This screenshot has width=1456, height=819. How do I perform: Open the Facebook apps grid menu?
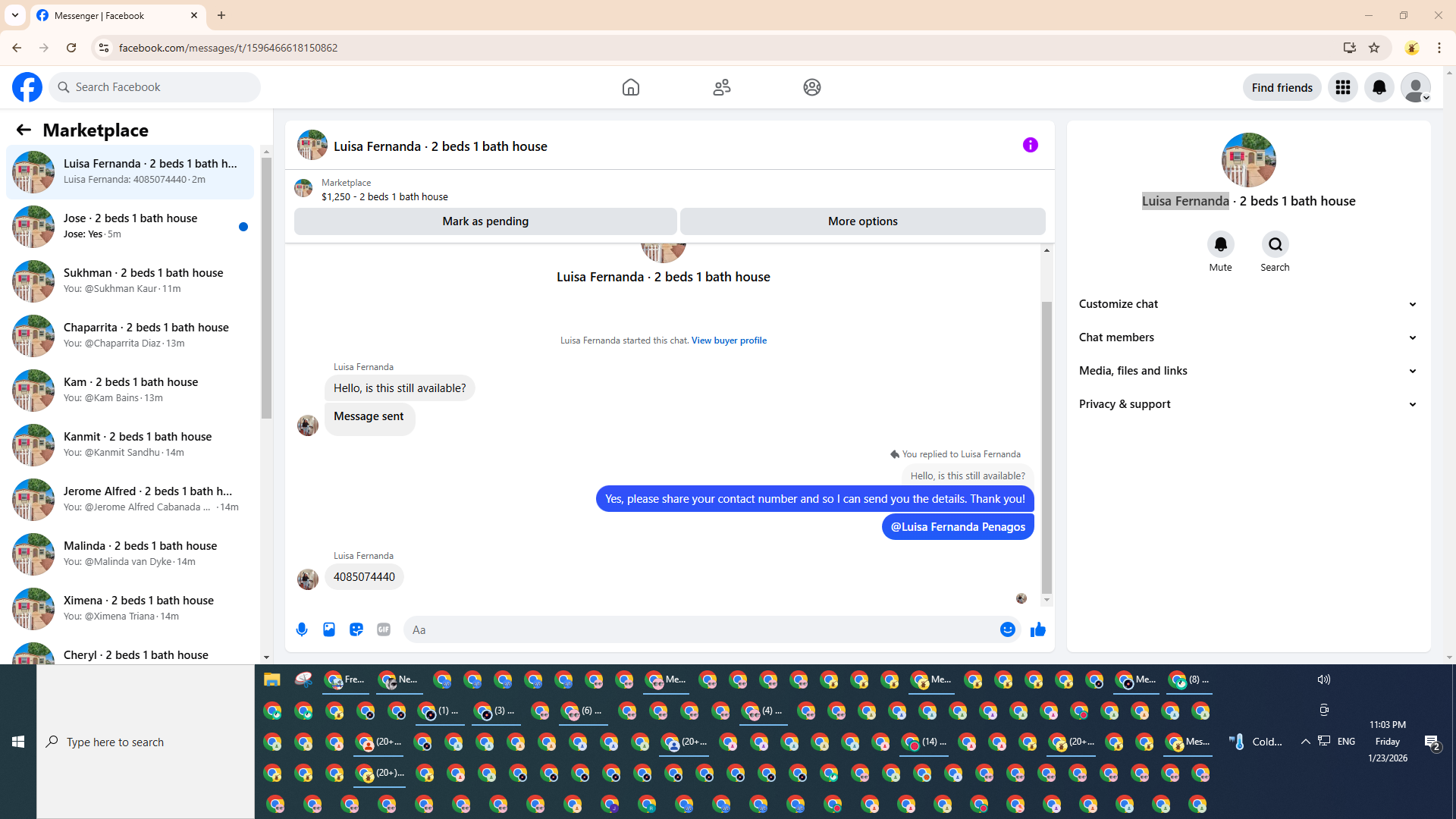(x=1342, y=87)
